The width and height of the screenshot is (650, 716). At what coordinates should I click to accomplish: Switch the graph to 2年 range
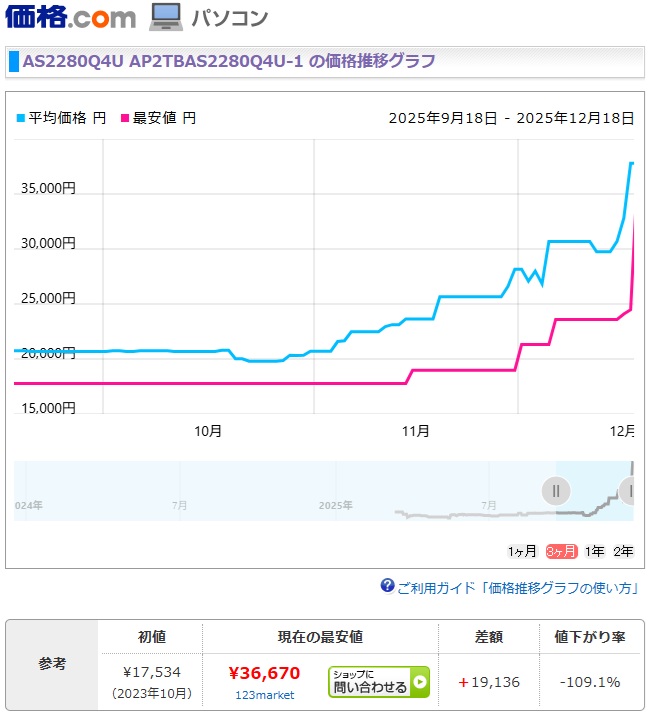pos(623,551)
